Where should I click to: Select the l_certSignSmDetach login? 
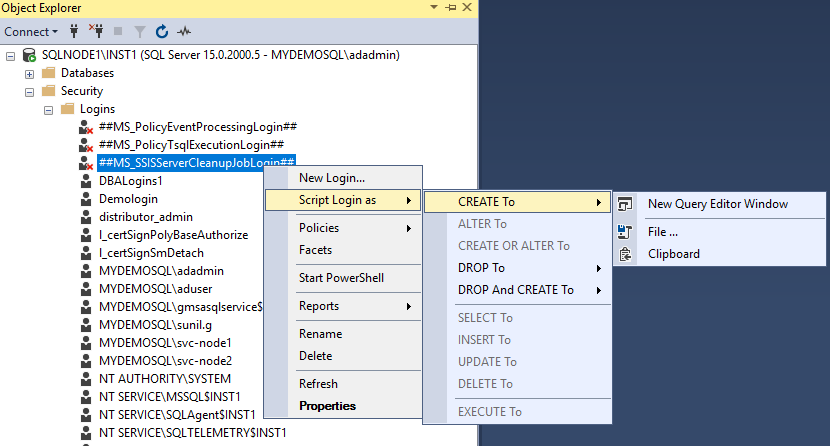pyautogui.click(x=151, y=253)
